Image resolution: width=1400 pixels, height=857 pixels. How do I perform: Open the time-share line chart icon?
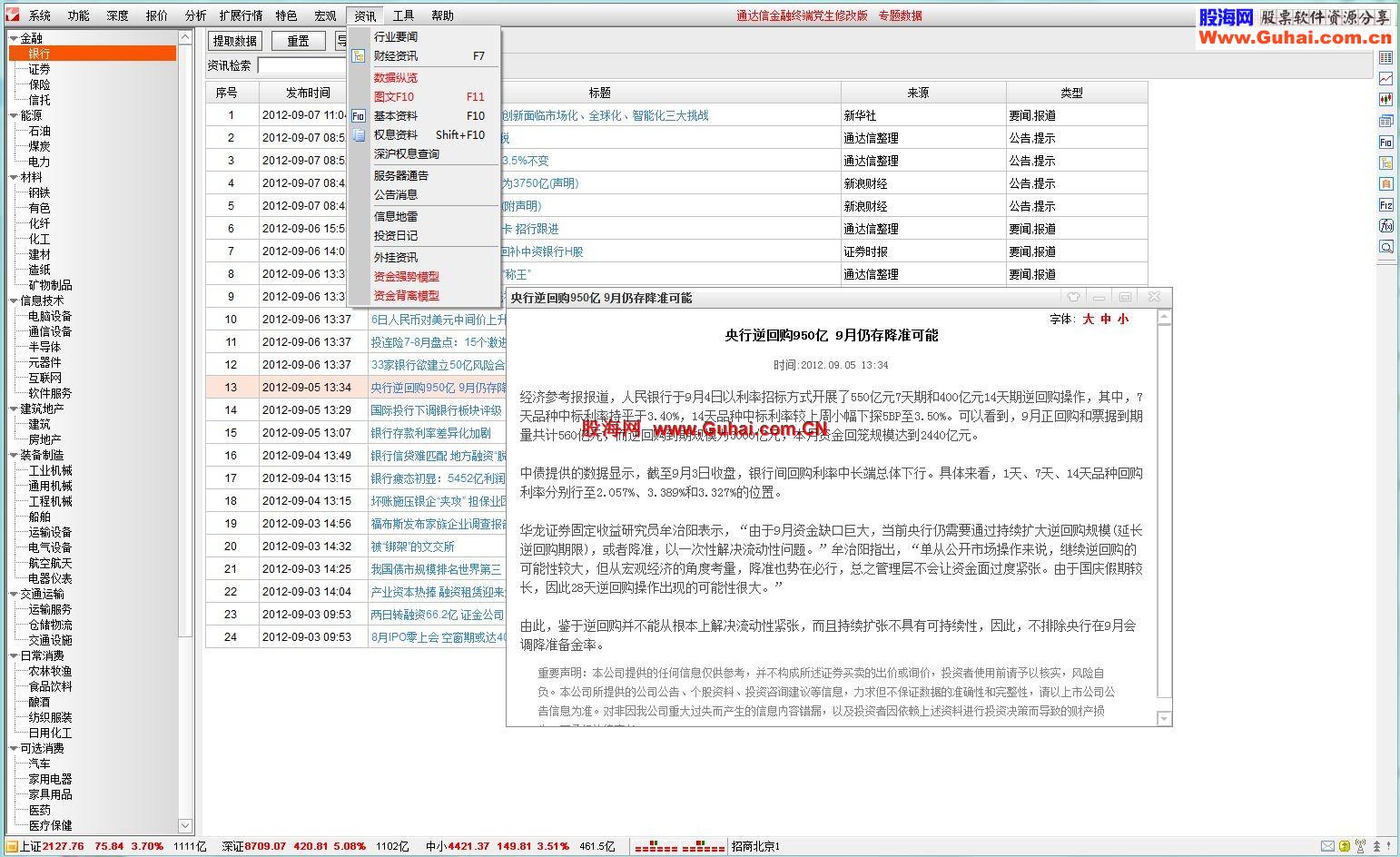[x=1385, y=78]
